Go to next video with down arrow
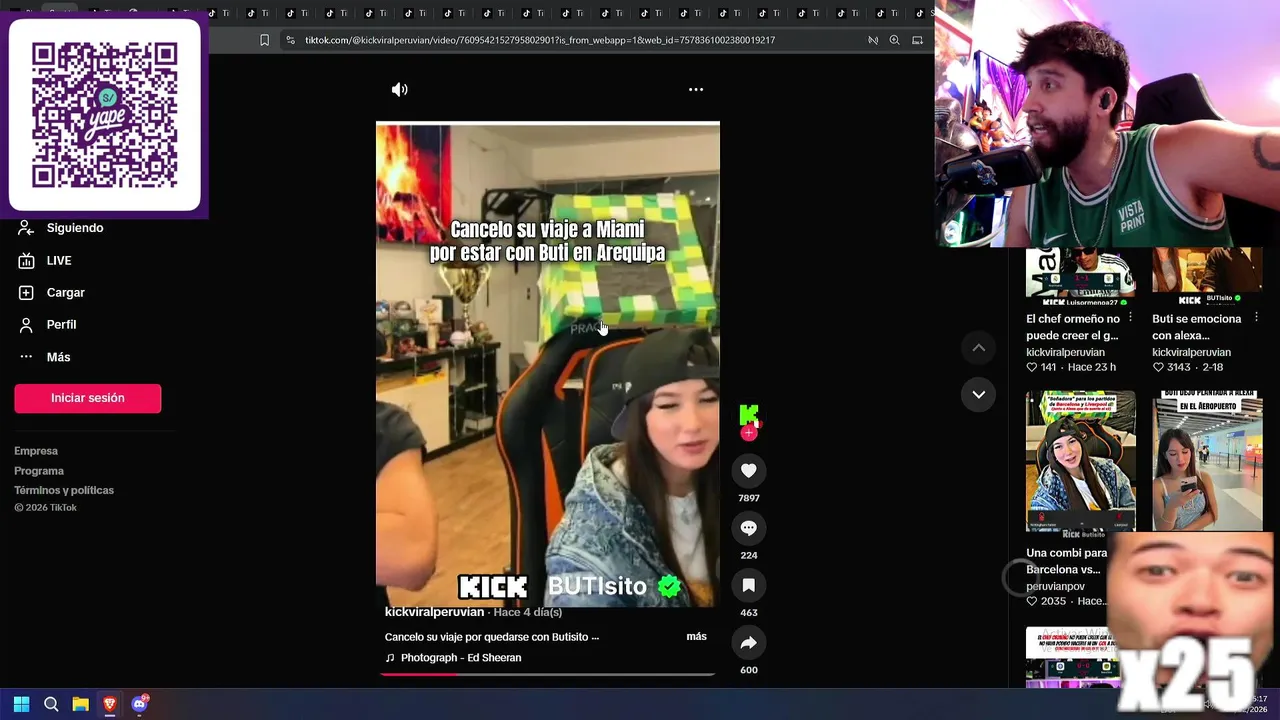This screenshot has height=720, width=1280. tap(979, 395)
